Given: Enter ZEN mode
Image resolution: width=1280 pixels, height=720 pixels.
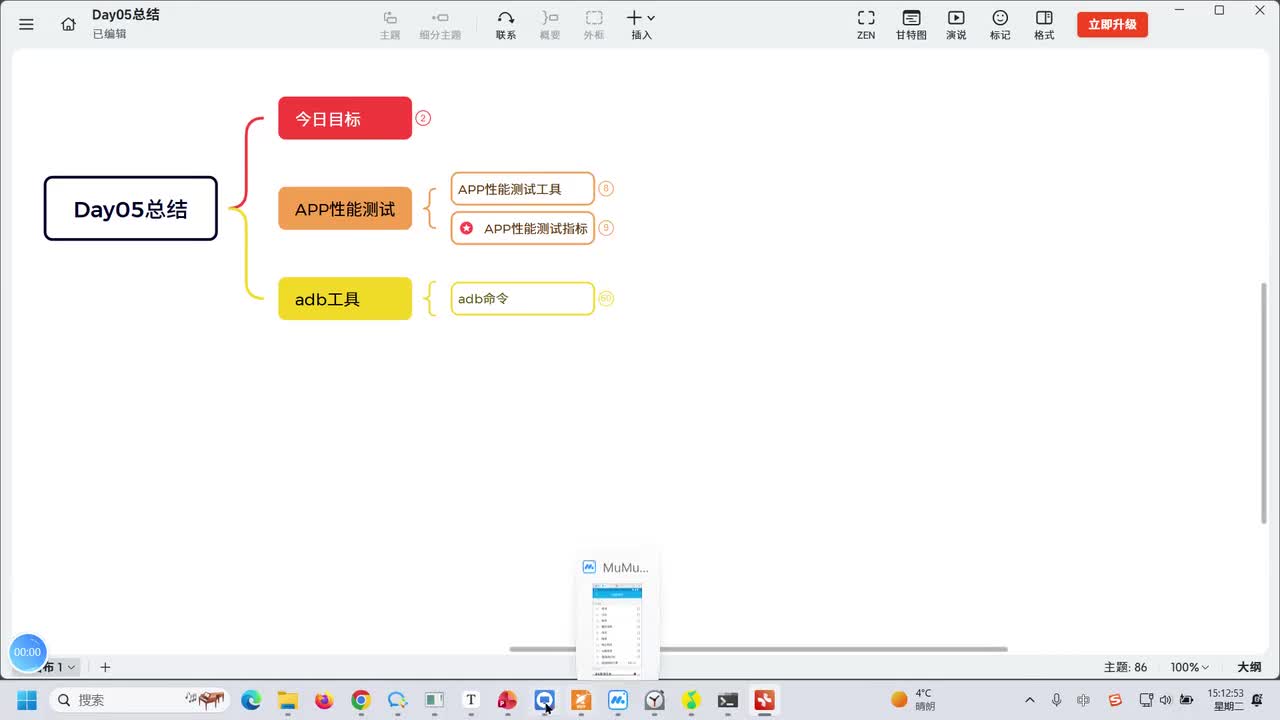Looking at the screenshot, I should pos(866,24).
